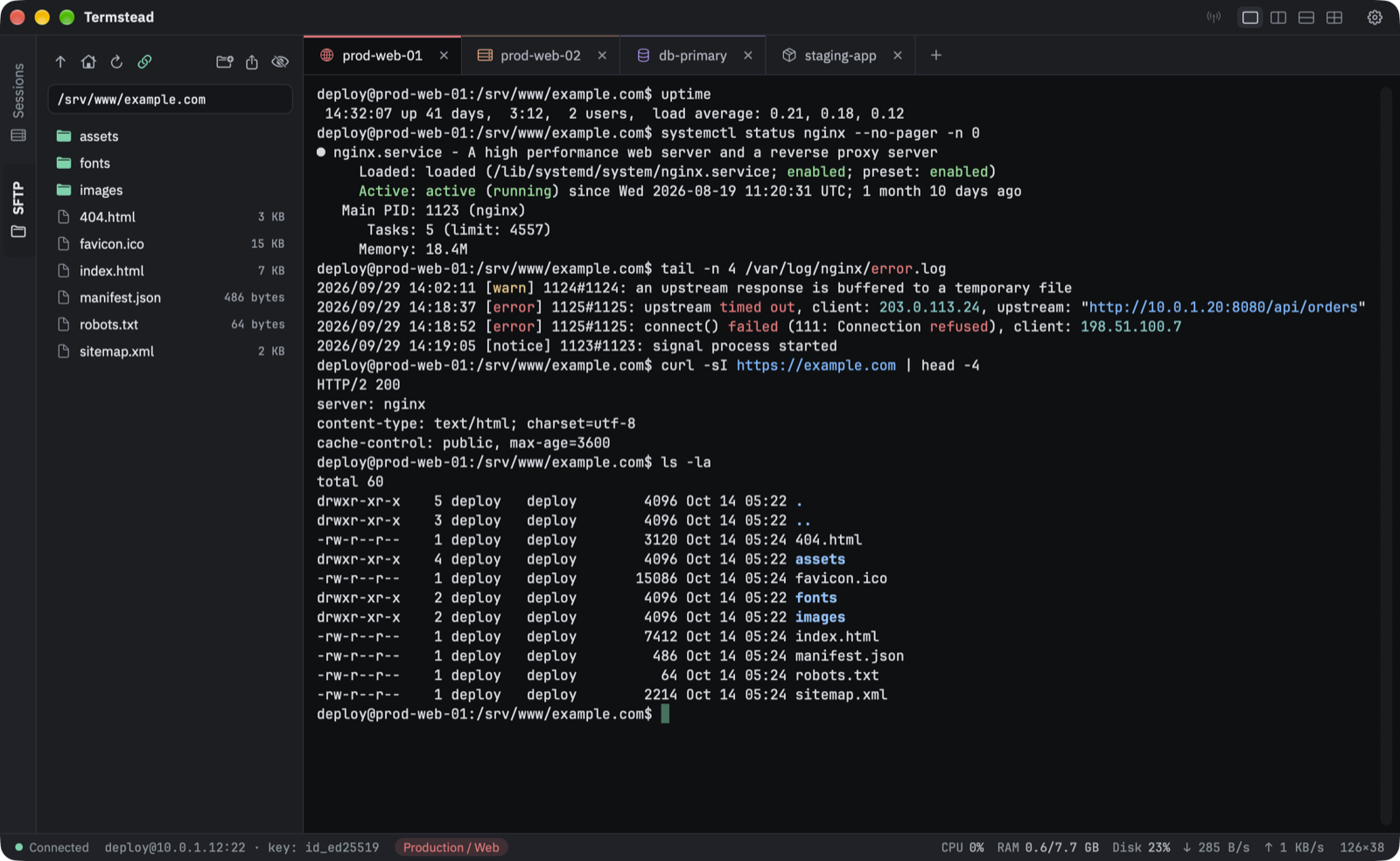Split terminal into side-by-side panes
The width and height of the screenshot is (1400, 861).
1278,17
